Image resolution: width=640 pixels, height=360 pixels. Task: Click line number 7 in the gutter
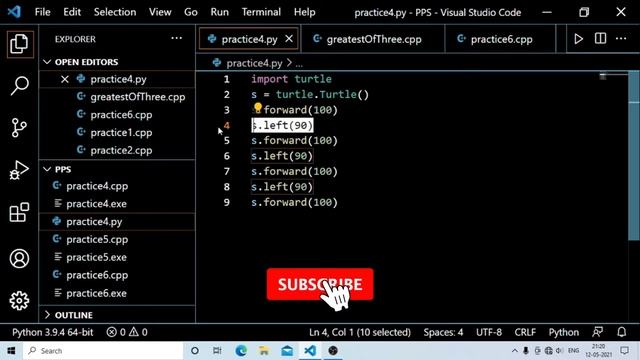coord(227,171)
